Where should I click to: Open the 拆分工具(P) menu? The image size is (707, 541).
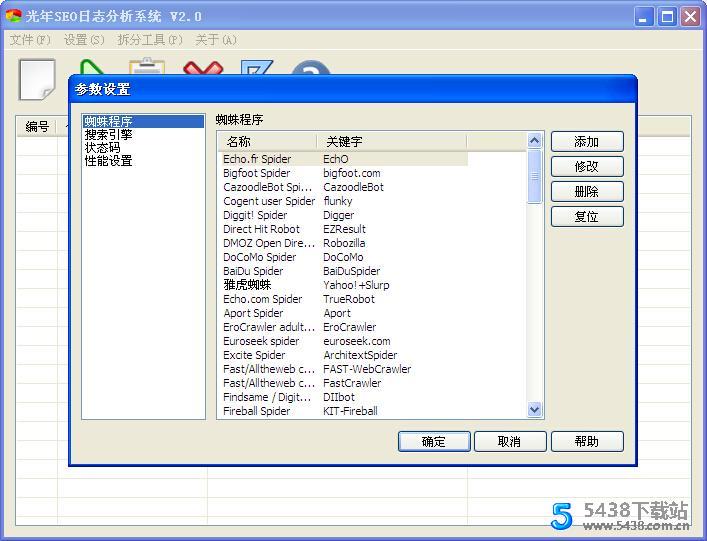[x=150, y=40]
